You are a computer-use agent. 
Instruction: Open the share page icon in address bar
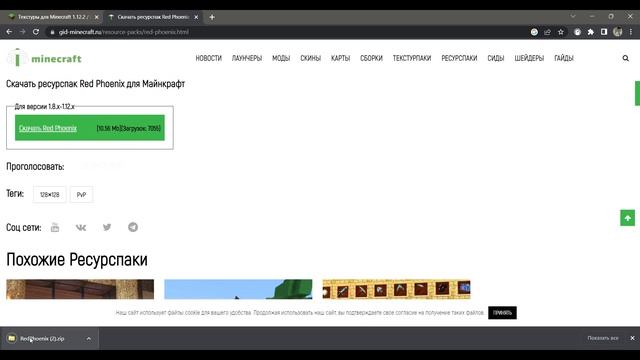point(547,32)
